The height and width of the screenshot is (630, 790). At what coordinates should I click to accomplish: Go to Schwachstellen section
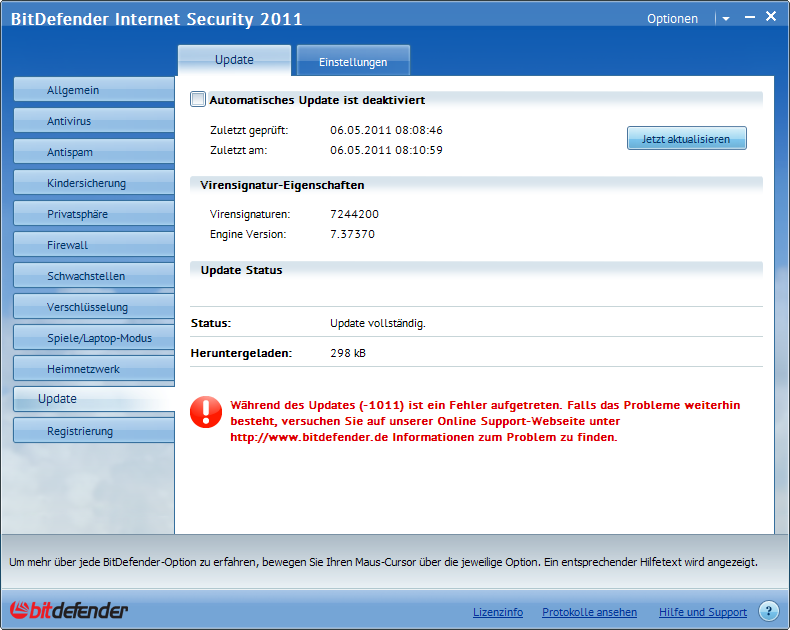click(94, 276)
